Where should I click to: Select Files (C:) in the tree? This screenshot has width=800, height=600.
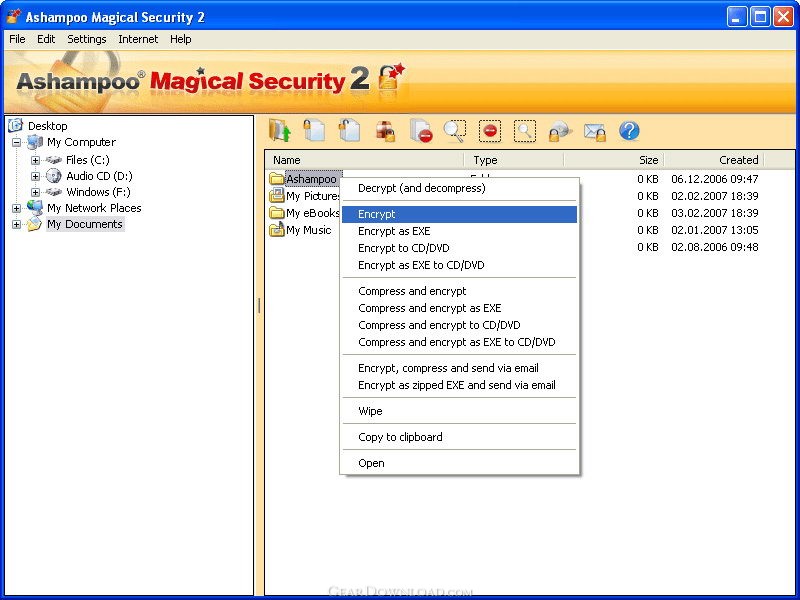pyautogui.click(x=88, y=160)
